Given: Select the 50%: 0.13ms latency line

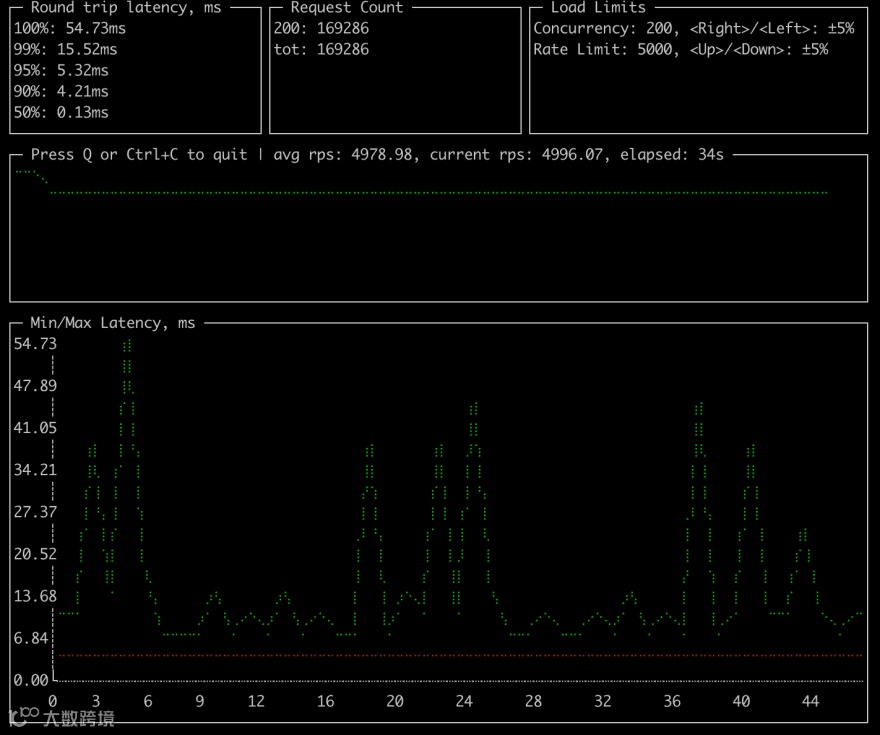Looking at the screenshot, I should [61, 112].
